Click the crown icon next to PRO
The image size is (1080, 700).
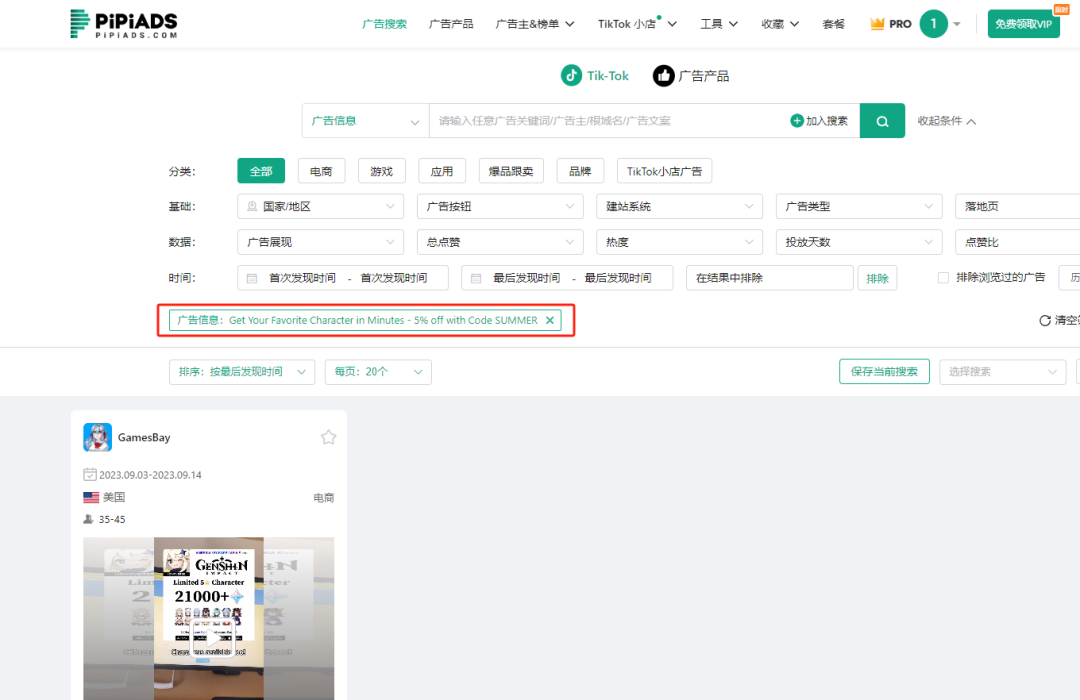click(x=875, y=23)
